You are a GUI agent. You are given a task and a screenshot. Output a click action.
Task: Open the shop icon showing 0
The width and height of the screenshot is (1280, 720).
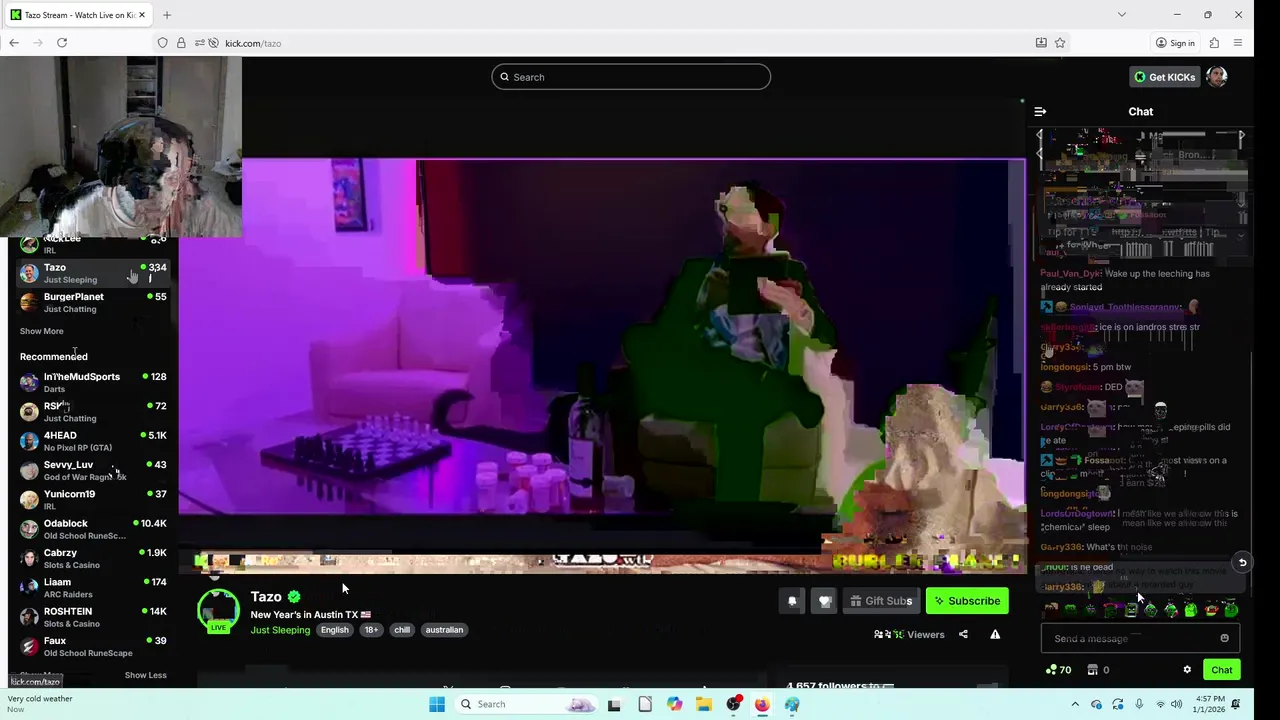[1098, 670]
